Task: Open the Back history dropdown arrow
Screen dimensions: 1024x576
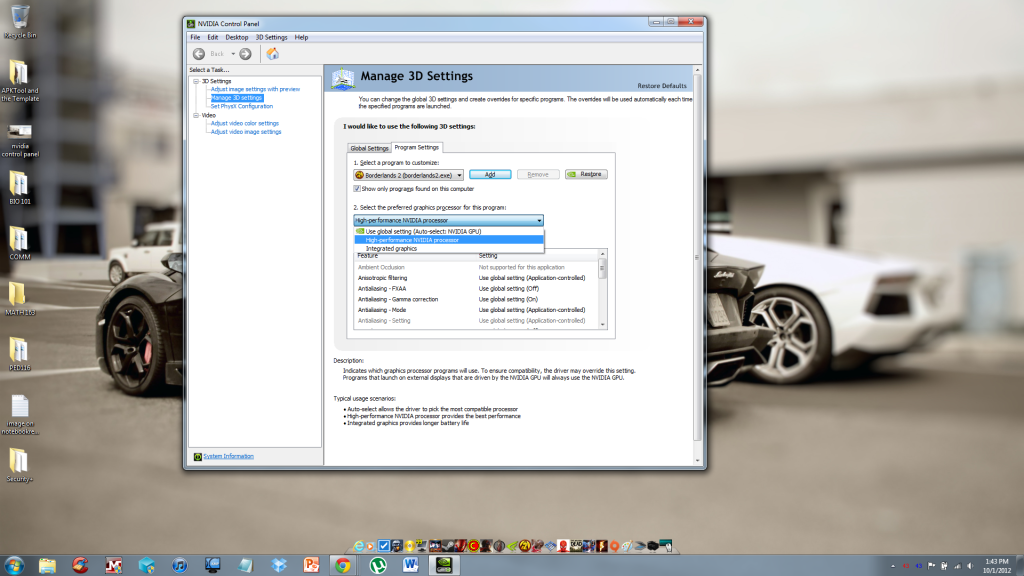Action: [x=233, y=54]
